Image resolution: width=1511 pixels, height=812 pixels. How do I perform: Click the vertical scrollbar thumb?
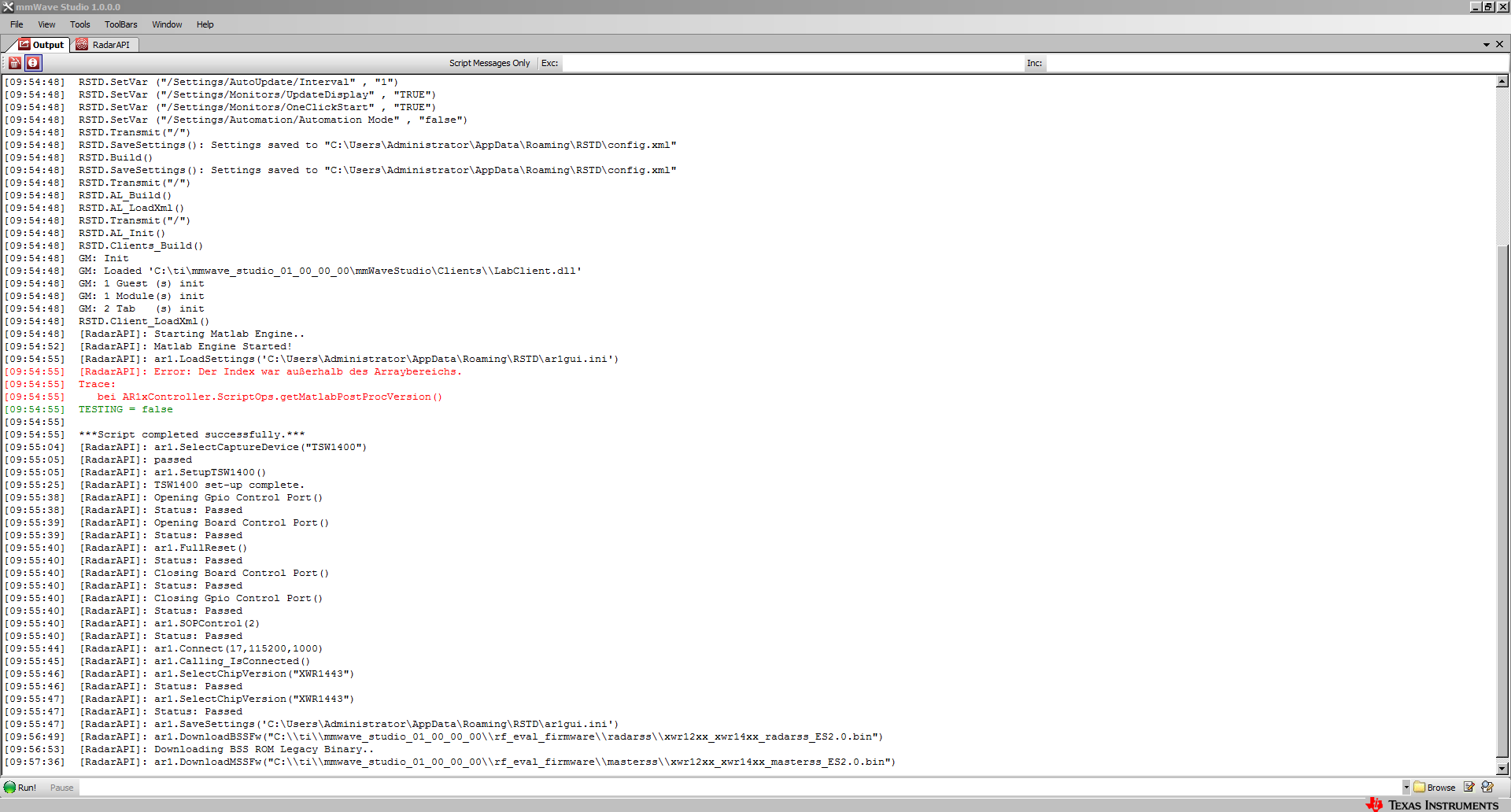point(1502,500)
